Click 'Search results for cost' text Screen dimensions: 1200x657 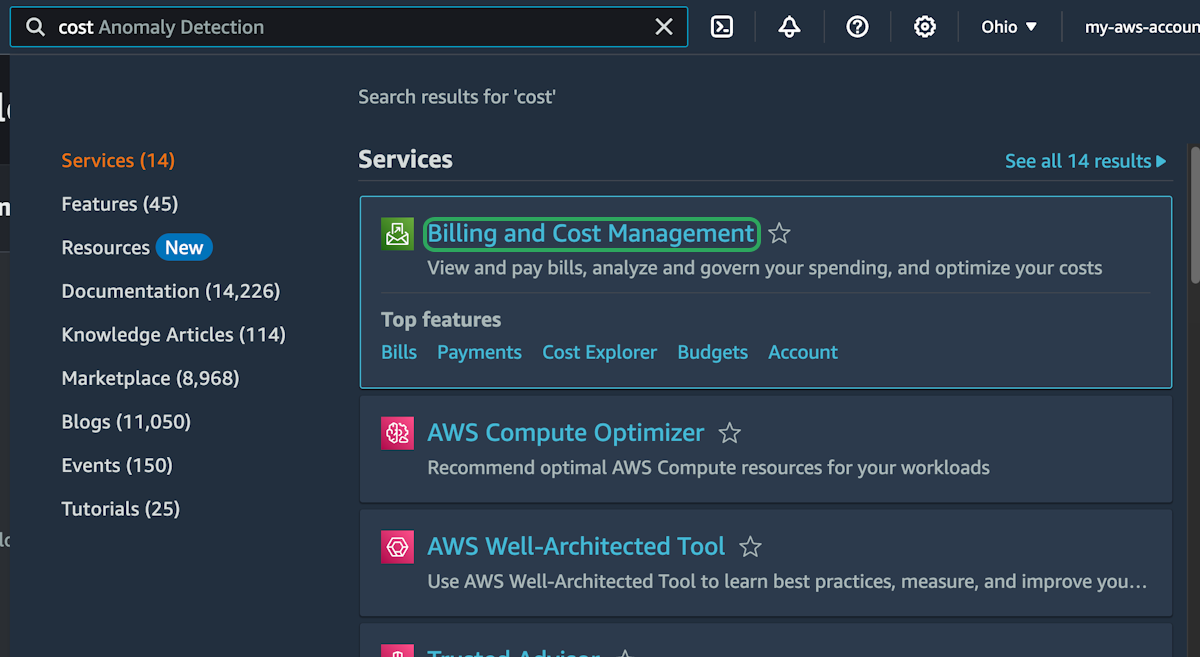point(457,97)
